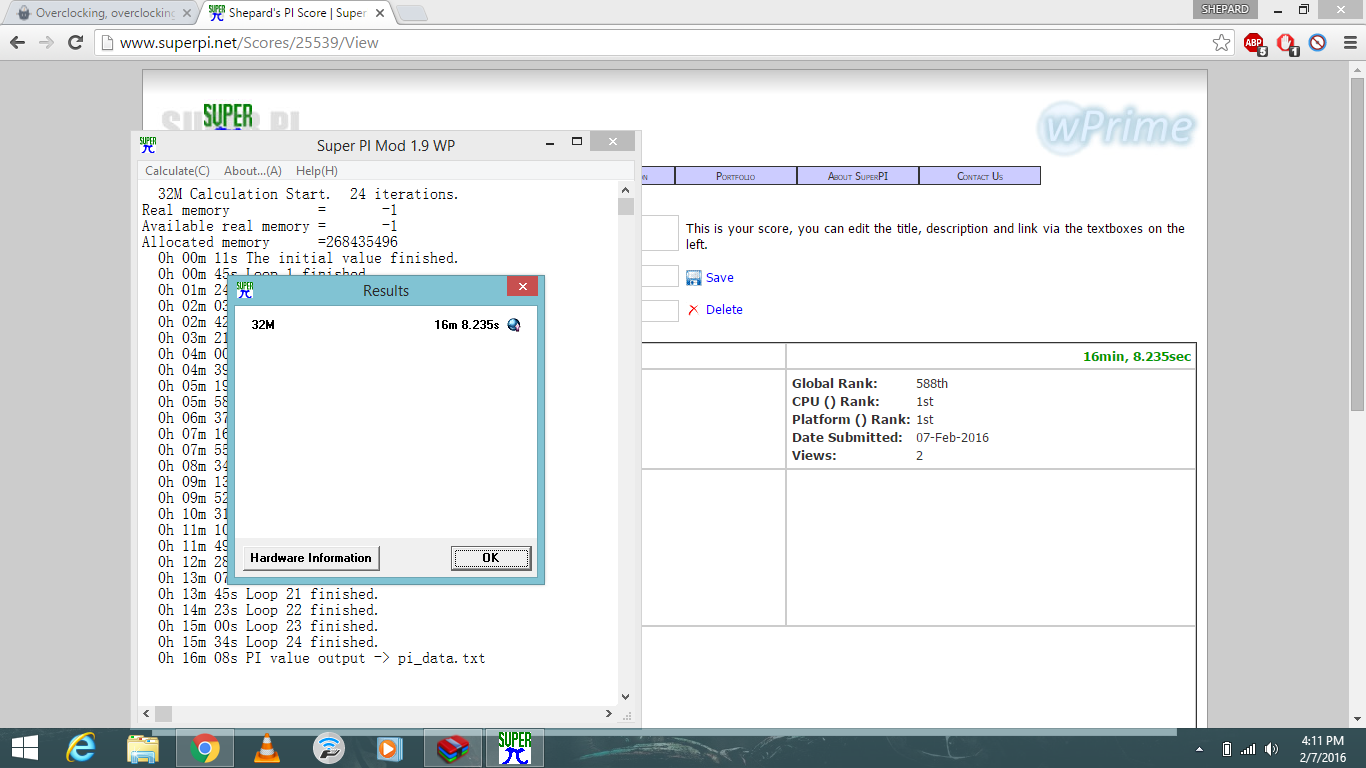This screenshot has width=1366, height=768.
Task: Open a new browser tab
Action: coord(412,13)
